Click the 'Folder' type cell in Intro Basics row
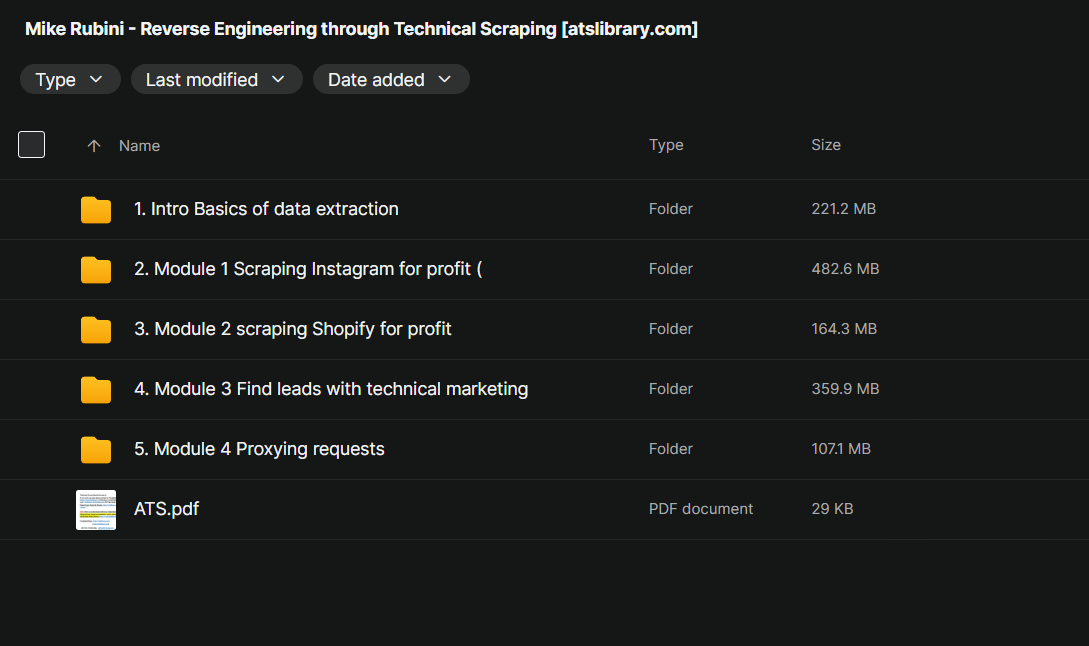 pos(671,209)
